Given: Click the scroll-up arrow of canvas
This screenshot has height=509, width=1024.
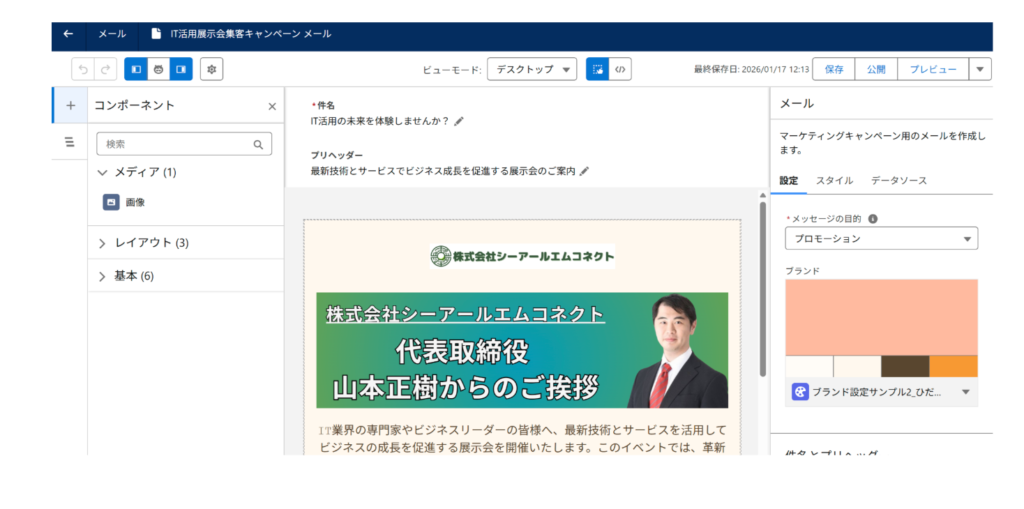Looking at the screenshot, I should click(761, 195).
